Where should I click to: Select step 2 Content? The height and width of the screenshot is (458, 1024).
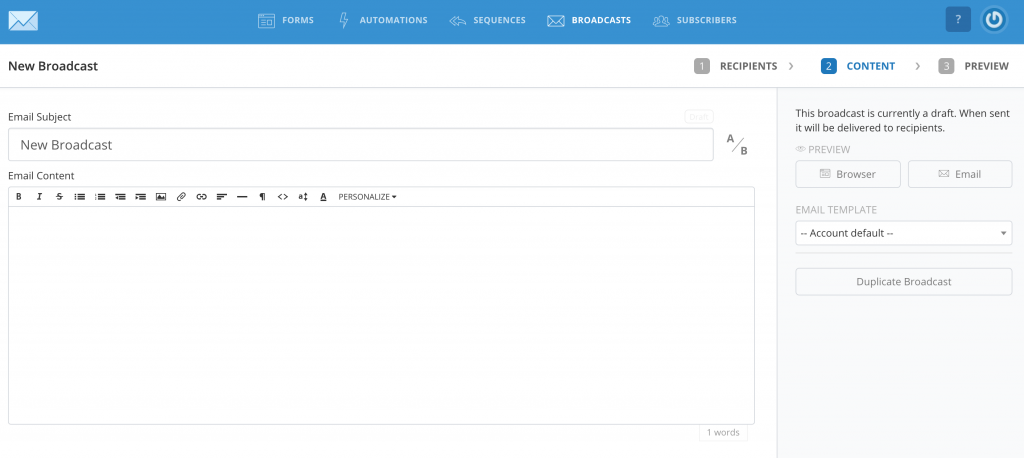(x=858, y=66)
